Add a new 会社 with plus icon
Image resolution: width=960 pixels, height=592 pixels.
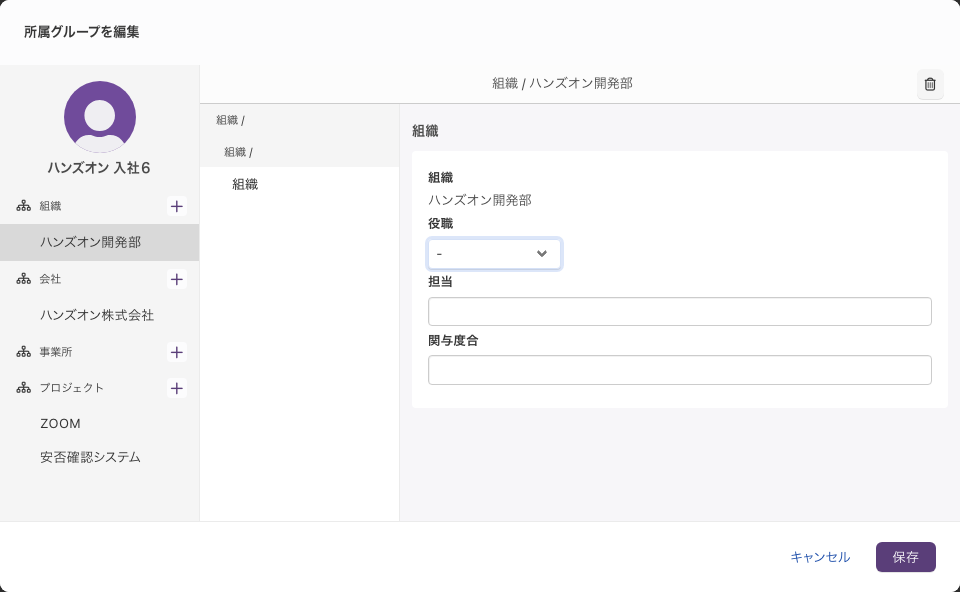tap(177, 279)
